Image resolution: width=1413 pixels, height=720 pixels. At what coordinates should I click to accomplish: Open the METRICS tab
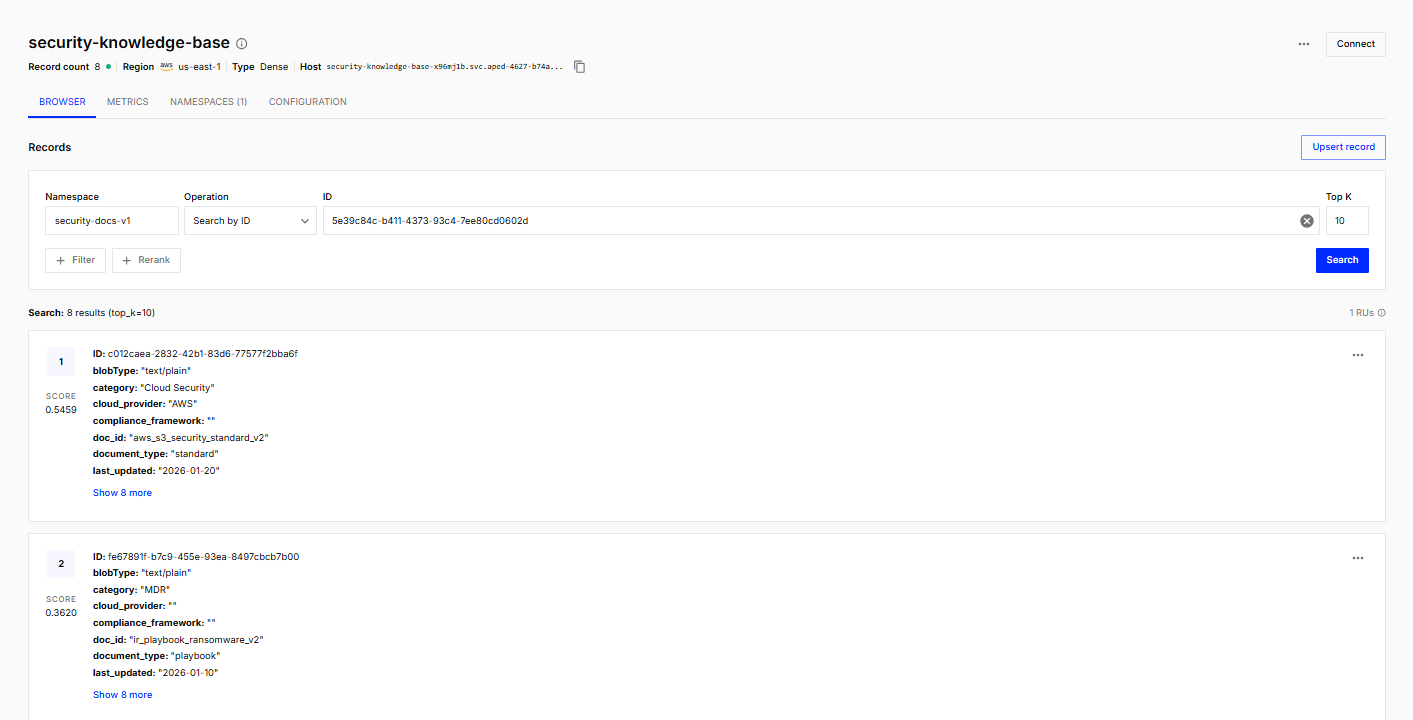128,102
